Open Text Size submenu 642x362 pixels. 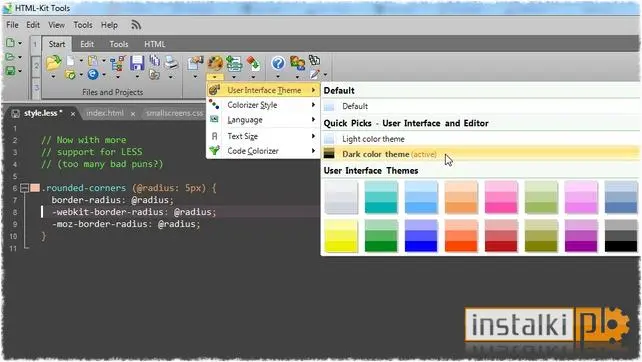pyautogui.click(x=263, y=136)
